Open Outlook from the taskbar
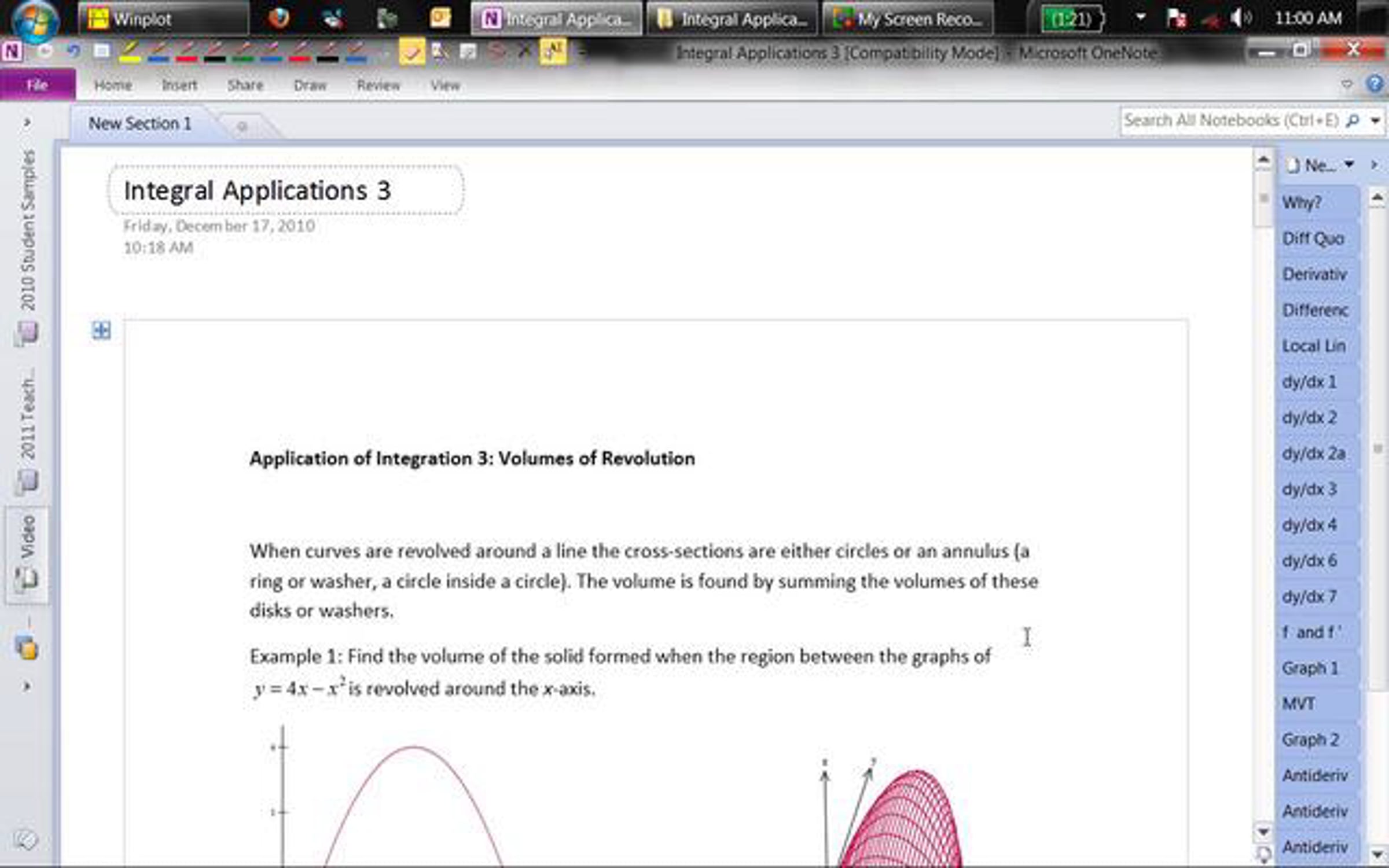The image size is (1389, 868). pyautogui.click(x=440, y=17)
